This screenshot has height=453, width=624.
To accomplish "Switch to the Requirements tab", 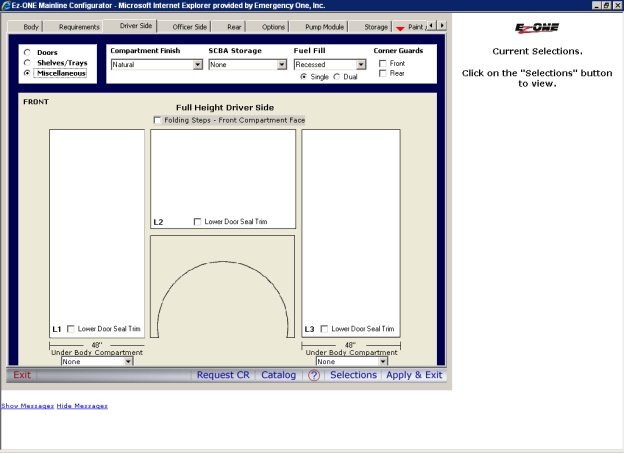I will click(x=79, y=27).
